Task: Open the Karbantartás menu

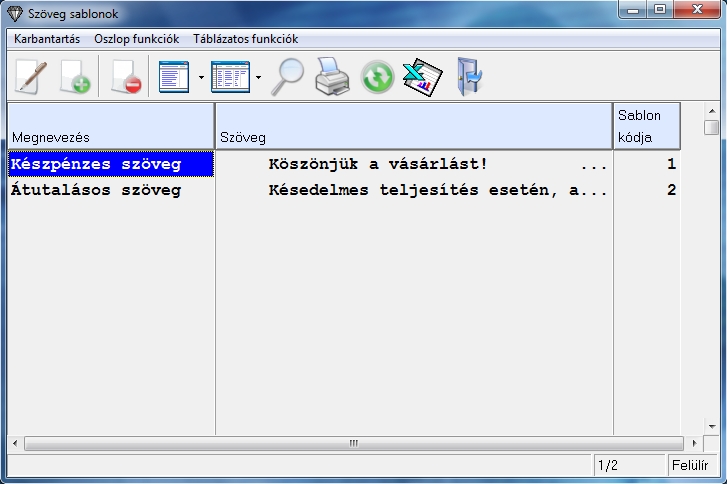Action: (x=47, y=39)
